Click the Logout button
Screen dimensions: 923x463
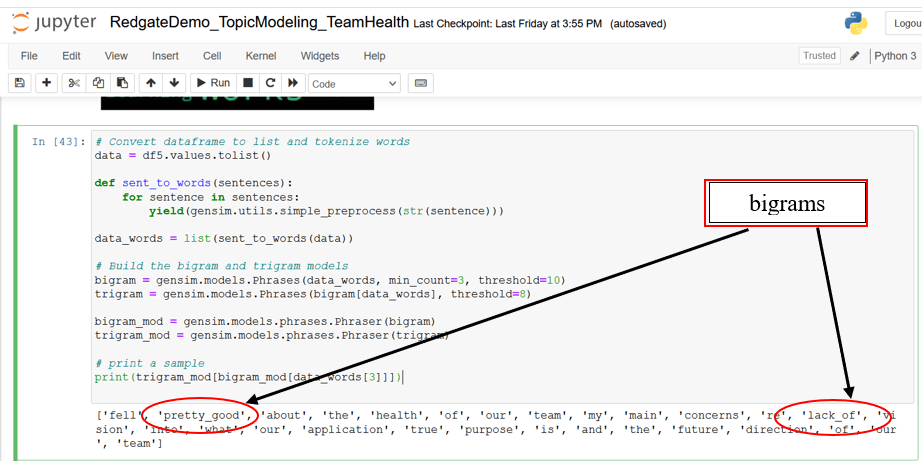(x=904, y=24)
